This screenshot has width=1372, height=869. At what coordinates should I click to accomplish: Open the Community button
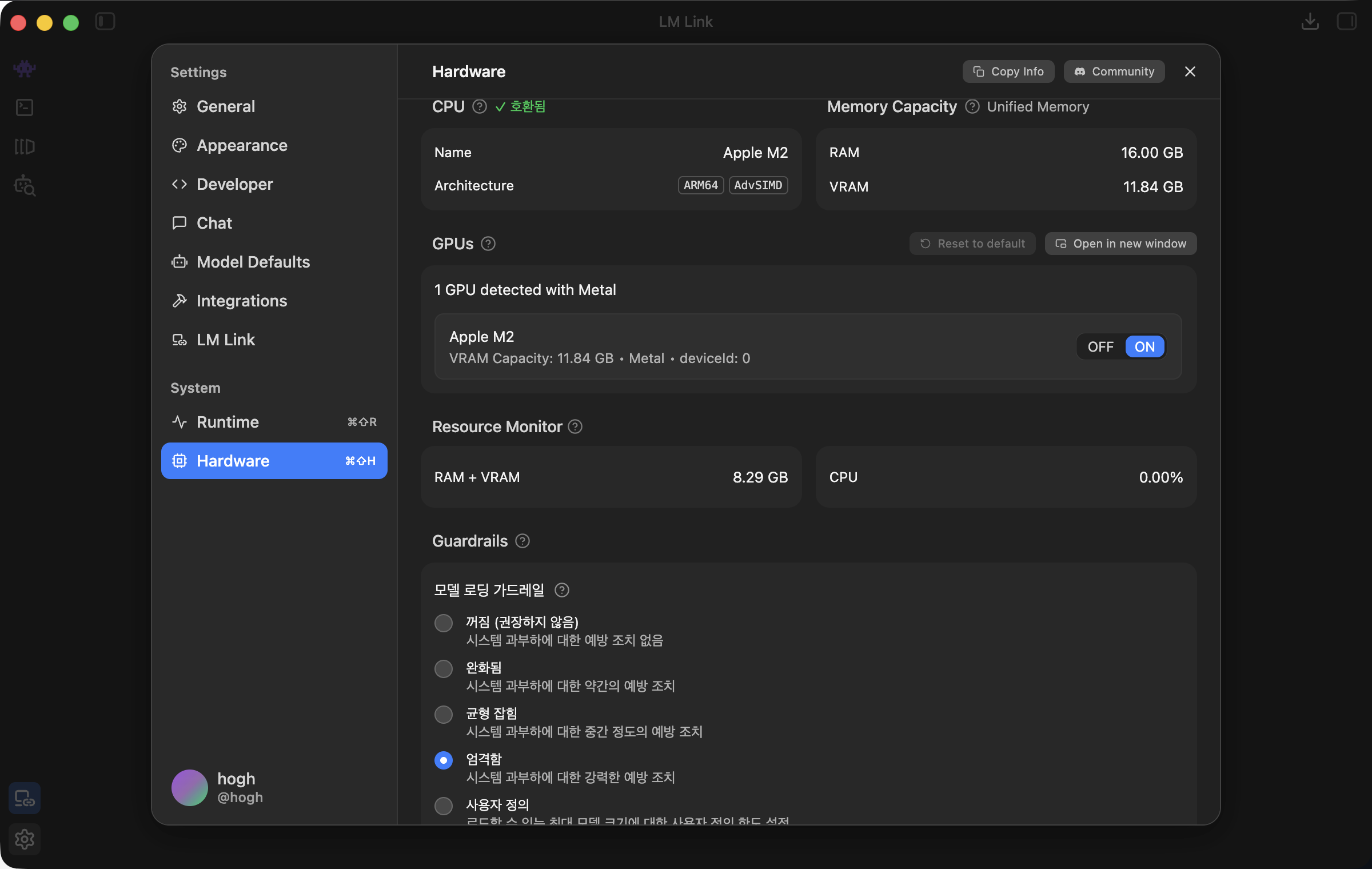tap(1114, 71)
